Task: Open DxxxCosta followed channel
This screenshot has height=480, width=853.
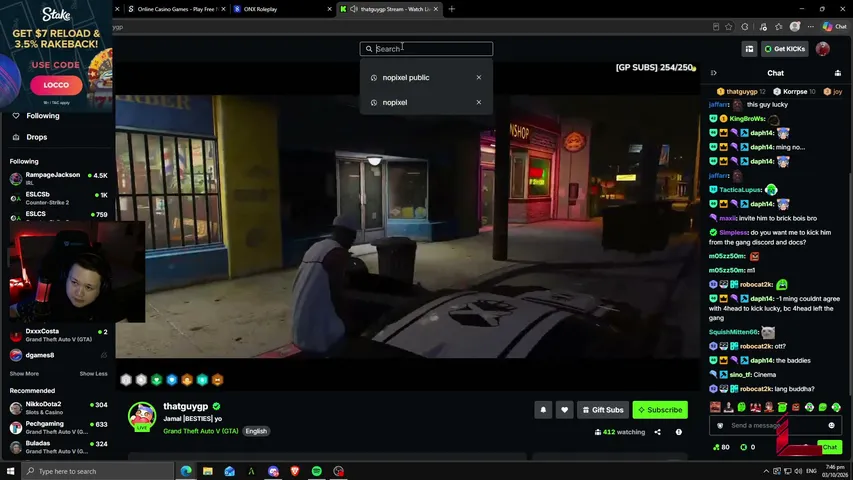Action: click(58, 335)
